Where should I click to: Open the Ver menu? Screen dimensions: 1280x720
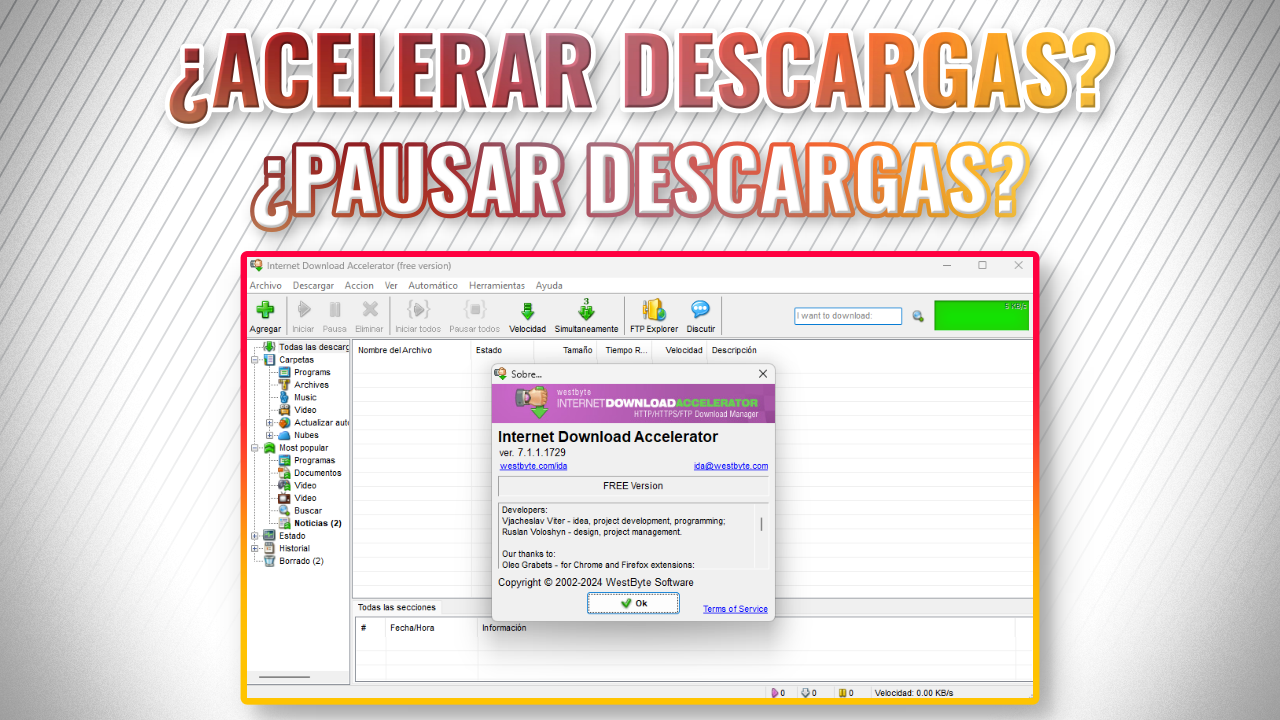[391, 286]
